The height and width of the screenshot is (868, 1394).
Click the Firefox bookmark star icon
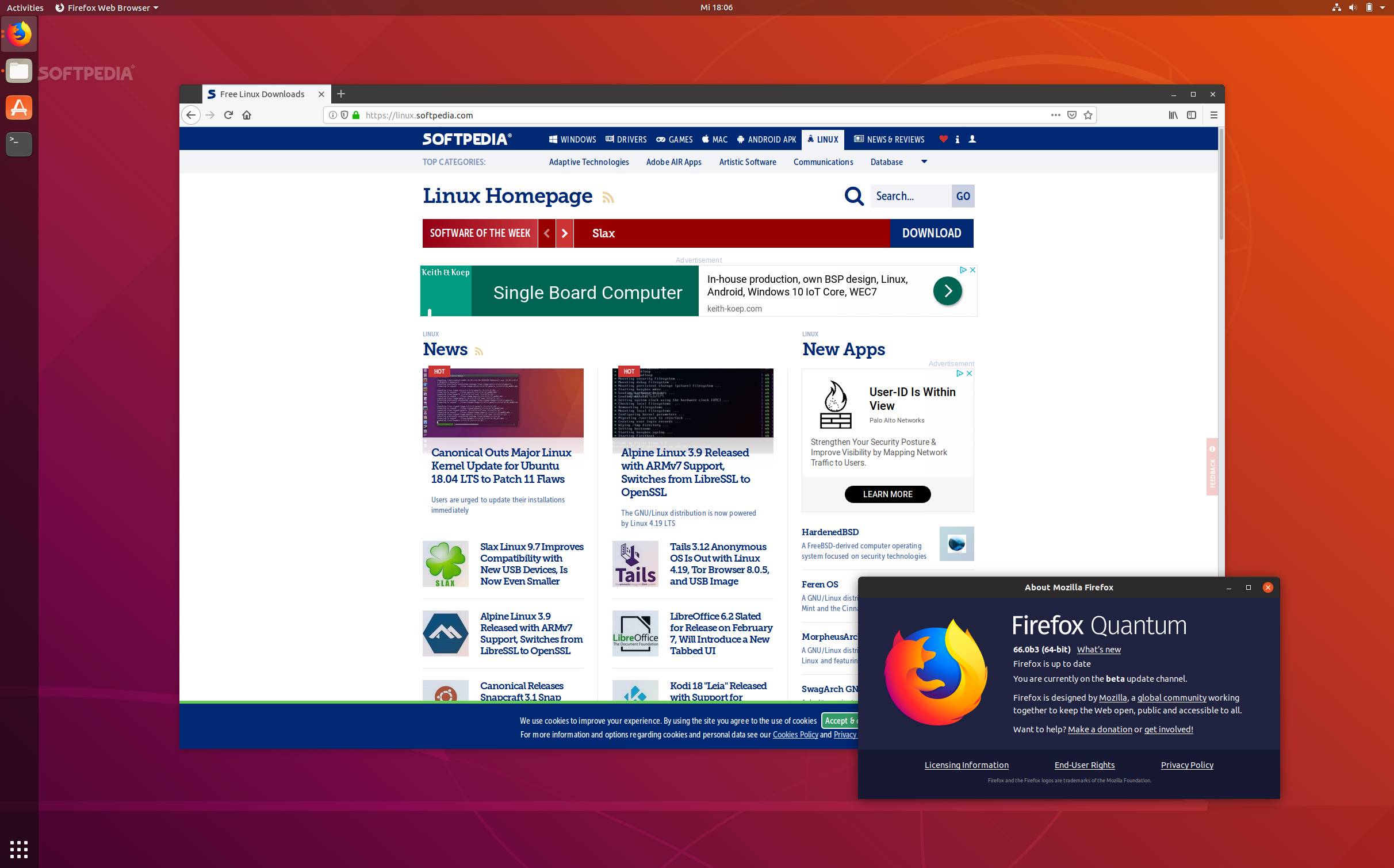[1089, 115]
